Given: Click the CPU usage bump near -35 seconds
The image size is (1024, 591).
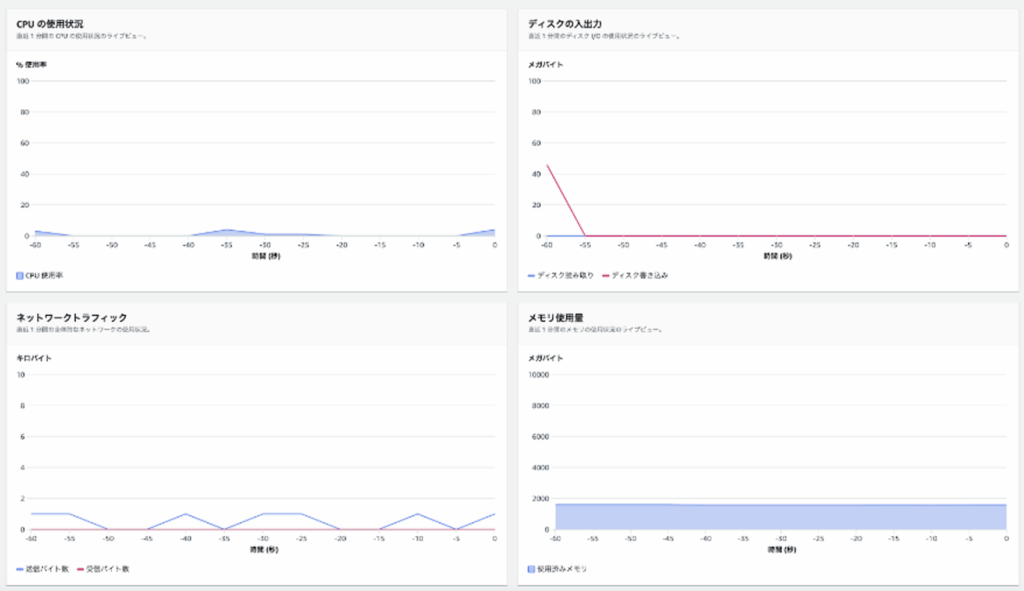Looking at the screenshot, I should 227,231.
